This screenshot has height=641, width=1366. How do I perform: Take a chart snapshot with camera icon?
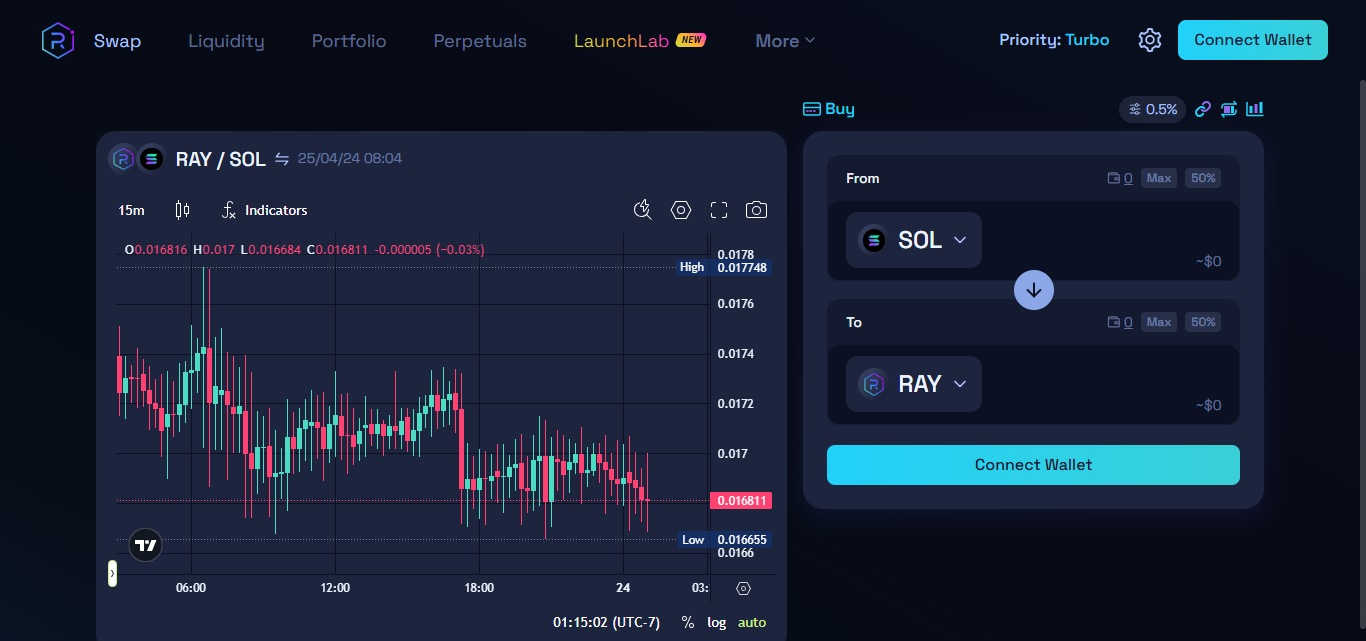coord(757,210)
